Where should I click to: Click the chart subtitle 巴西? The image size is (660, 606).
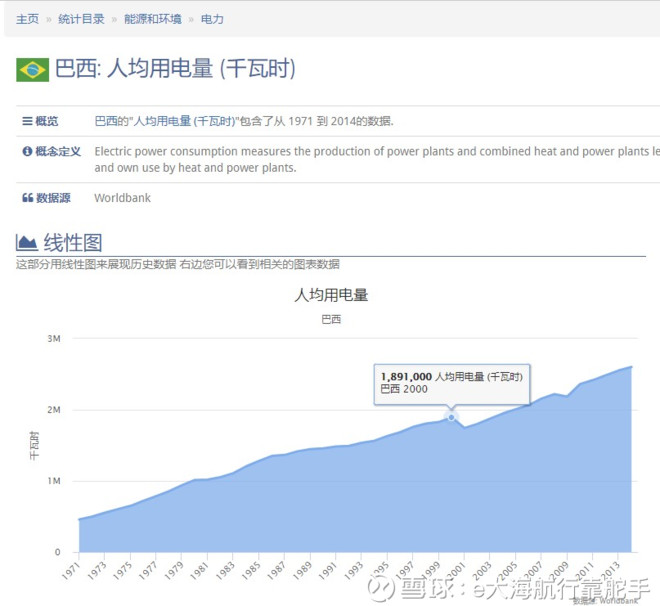point(331,319)
